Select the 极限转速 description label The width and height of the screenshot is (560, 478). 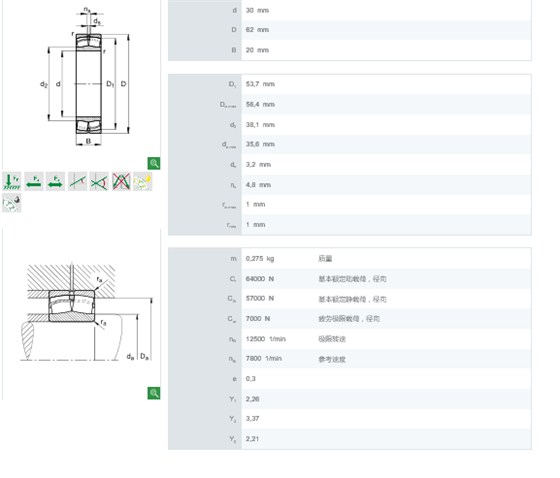[332, 339]
